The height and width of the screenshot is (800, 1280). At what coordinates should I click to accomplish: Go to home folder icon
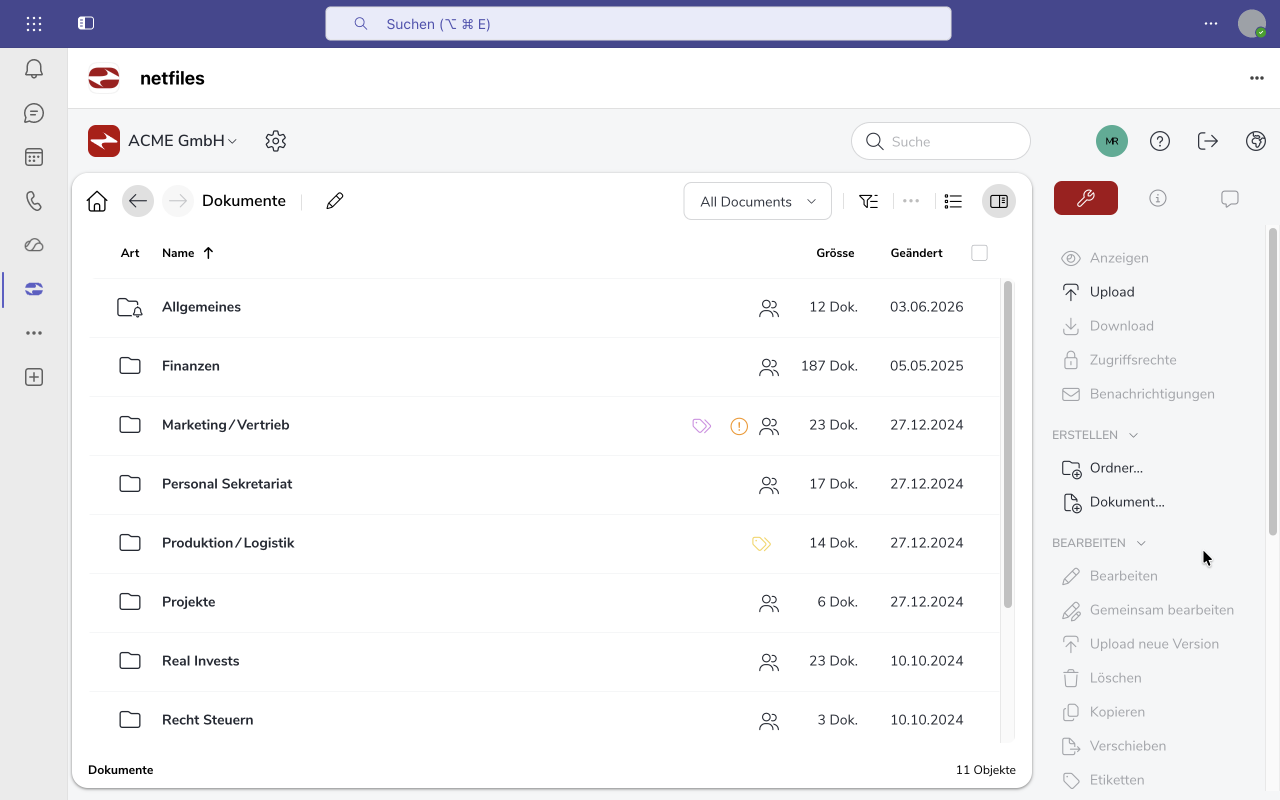(x=97, y=201)
